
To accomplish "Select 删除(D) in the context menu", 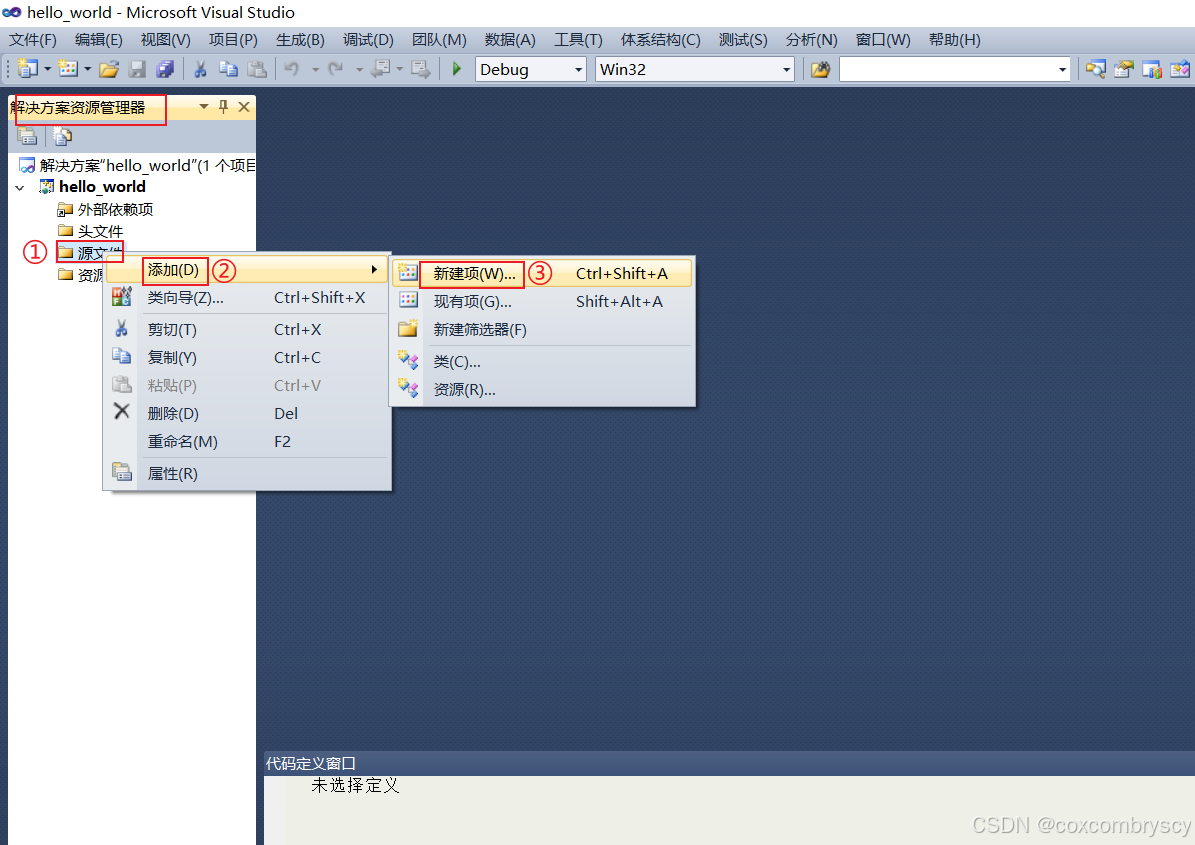I will tap(247, 414).
